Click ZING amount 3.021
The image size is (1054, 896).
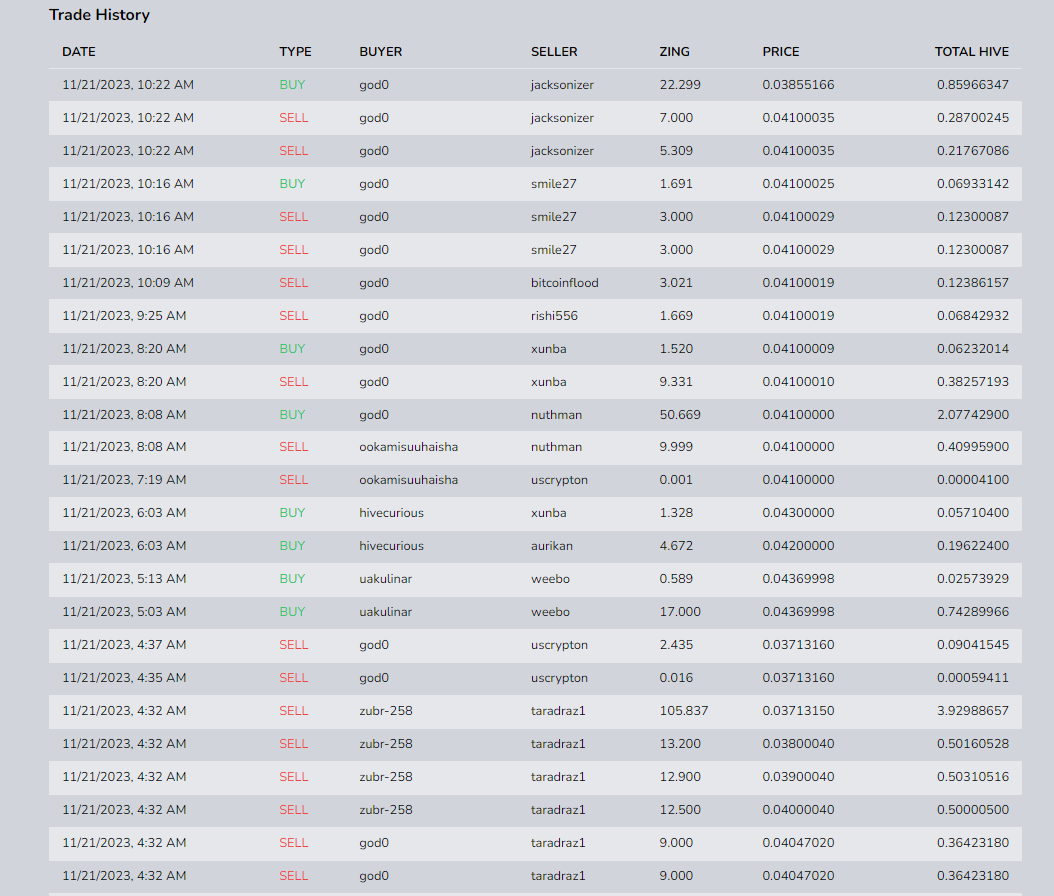676,283
